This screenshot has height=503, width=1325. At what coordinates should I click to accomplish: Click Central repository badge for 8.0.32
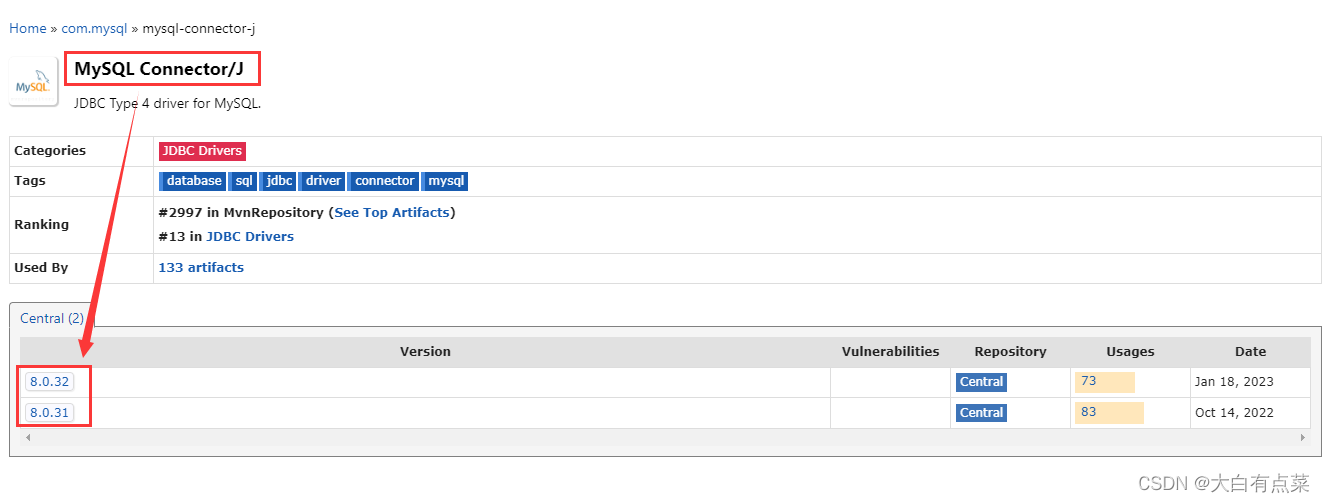[981, 382]
